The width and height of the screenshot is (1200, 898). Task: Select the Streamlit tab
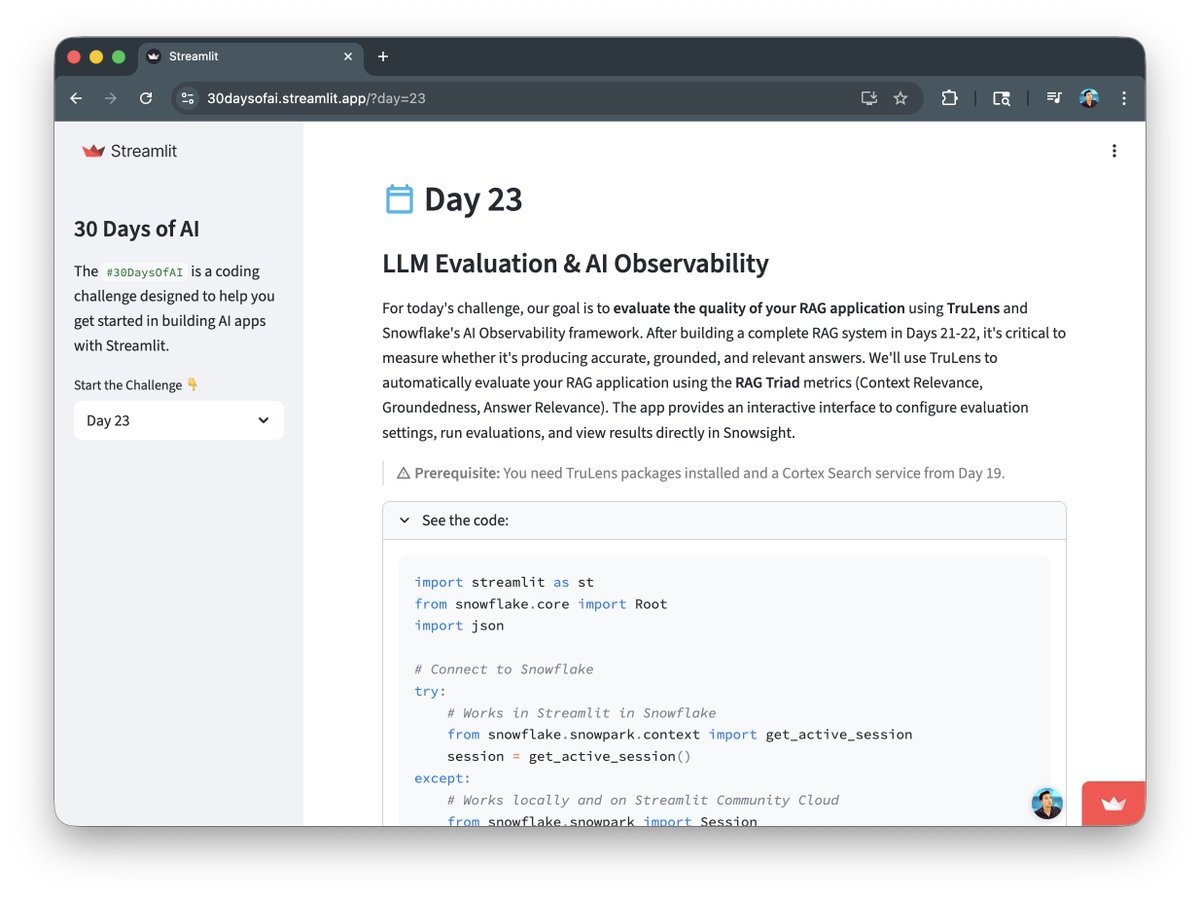pyautogui.click(x=250, y=57)
